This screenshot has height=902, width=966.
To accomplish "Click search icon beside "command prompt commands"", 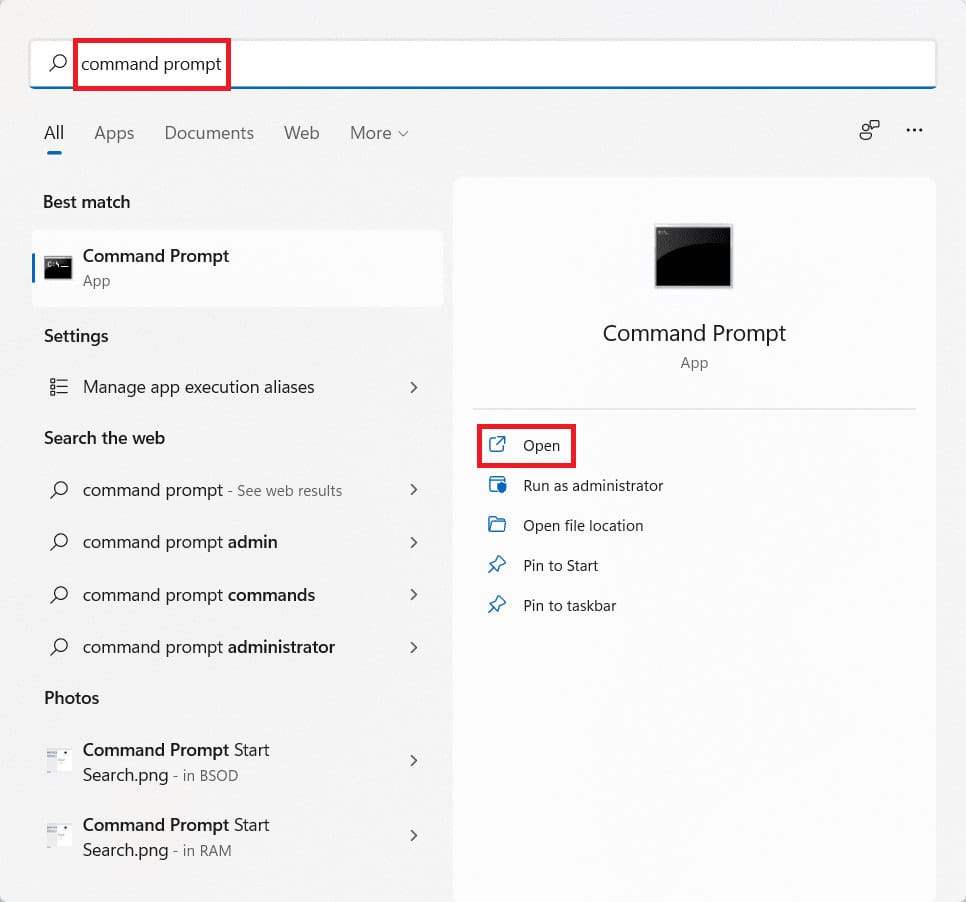I will (59, 595).
